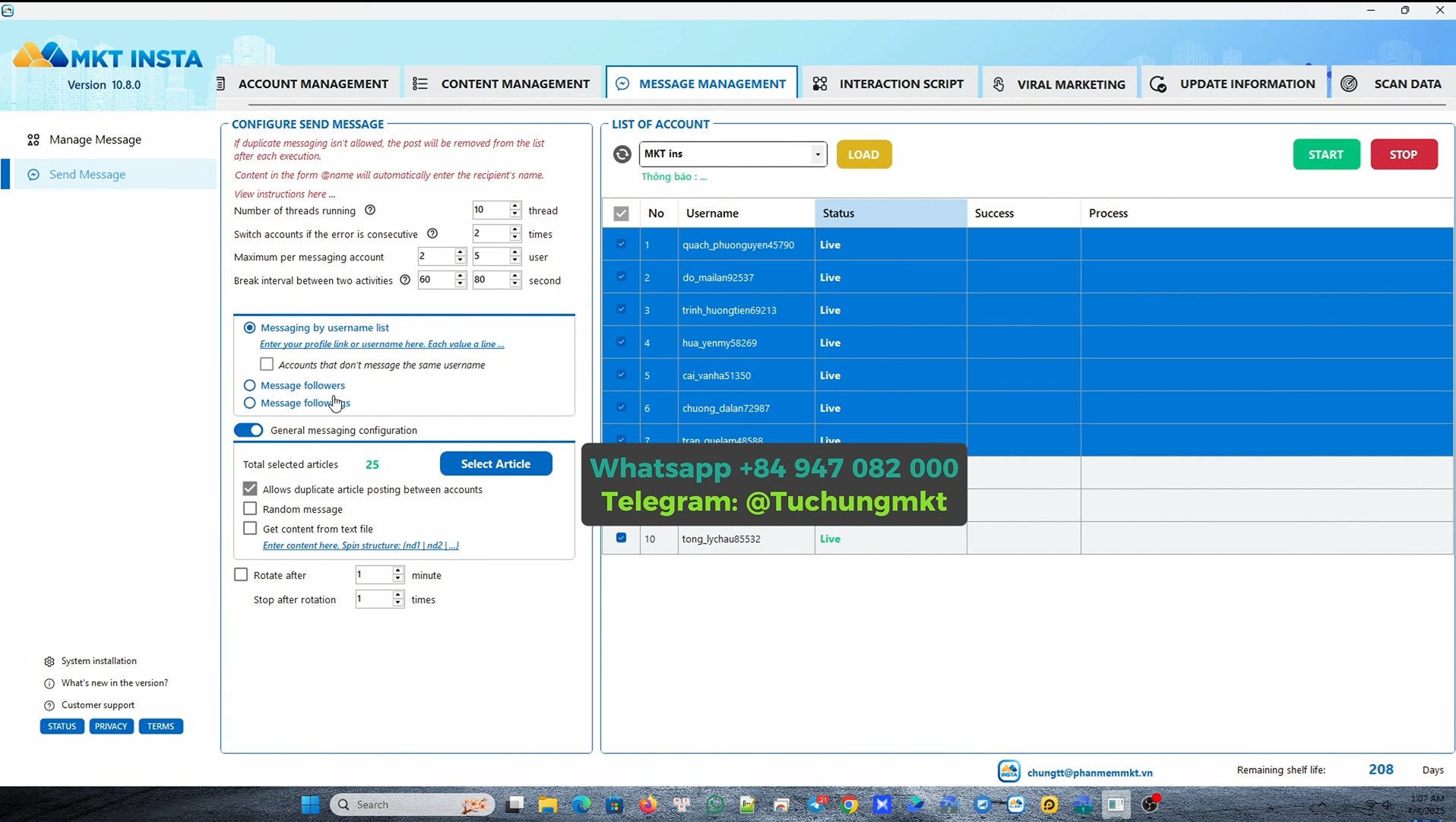
Task: Switch to Content Management tab
Action: pyautogui.click(x=502, y=84)
